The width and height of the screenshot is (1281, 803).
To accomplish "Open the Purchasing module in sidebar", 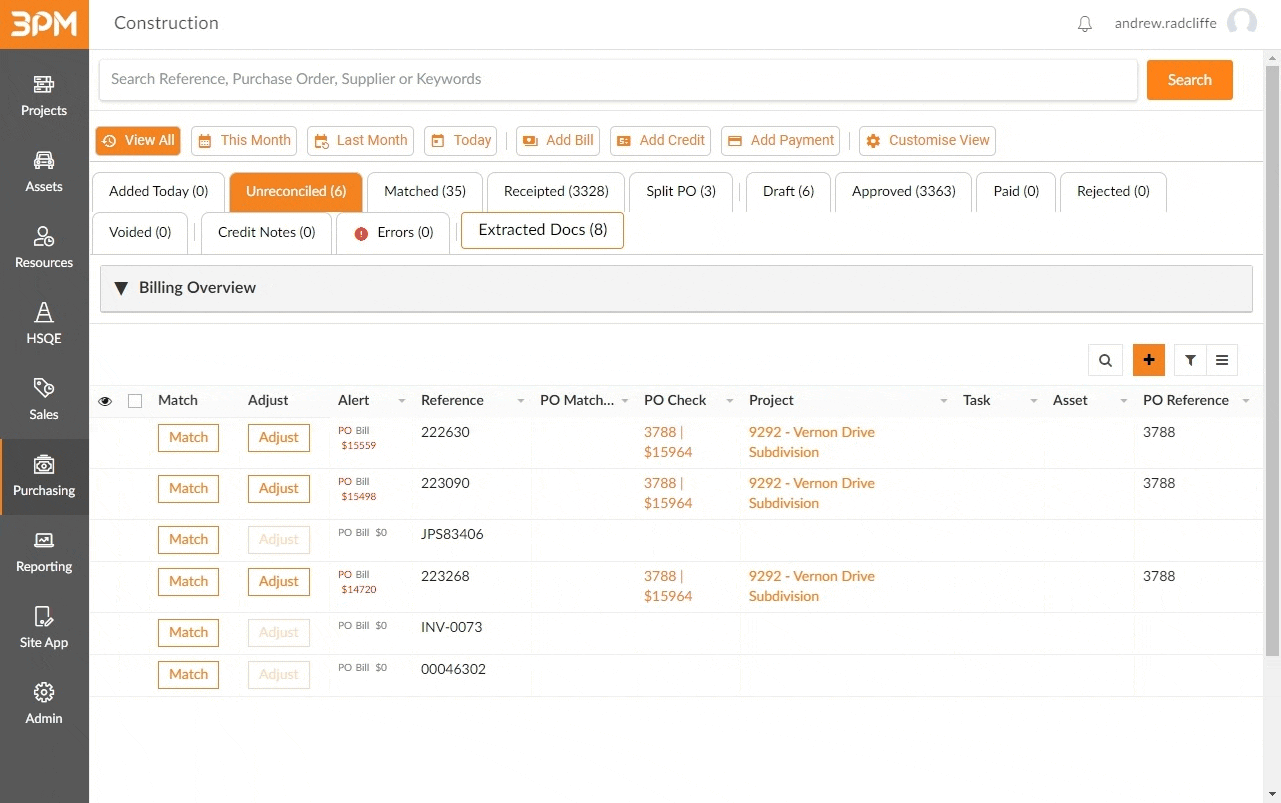I will point(44,477).
